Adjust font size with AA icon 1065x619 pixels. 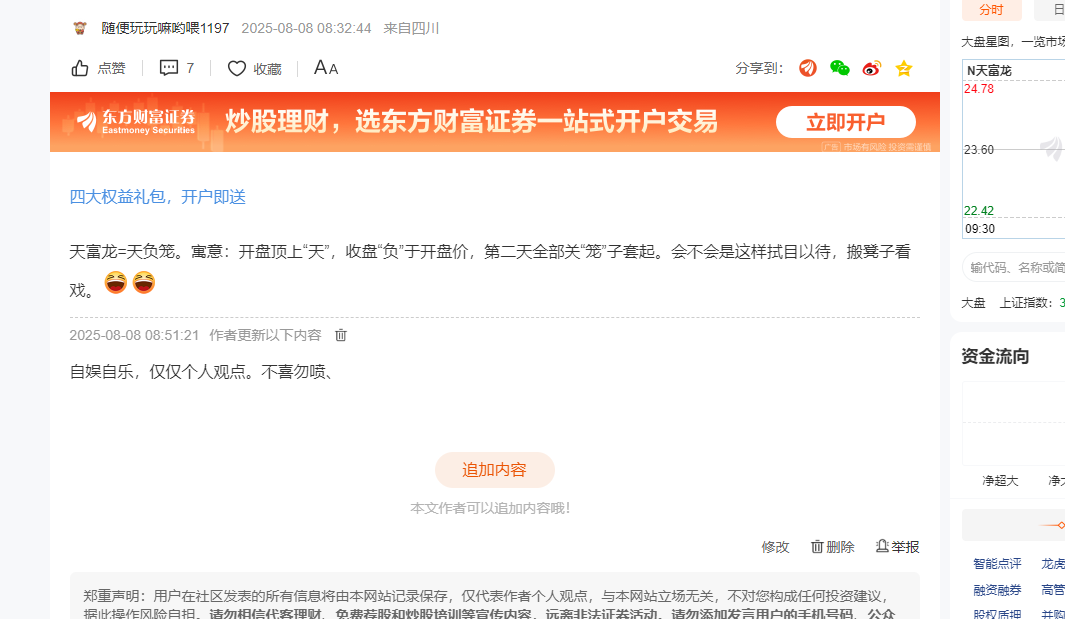pos(326,67)
